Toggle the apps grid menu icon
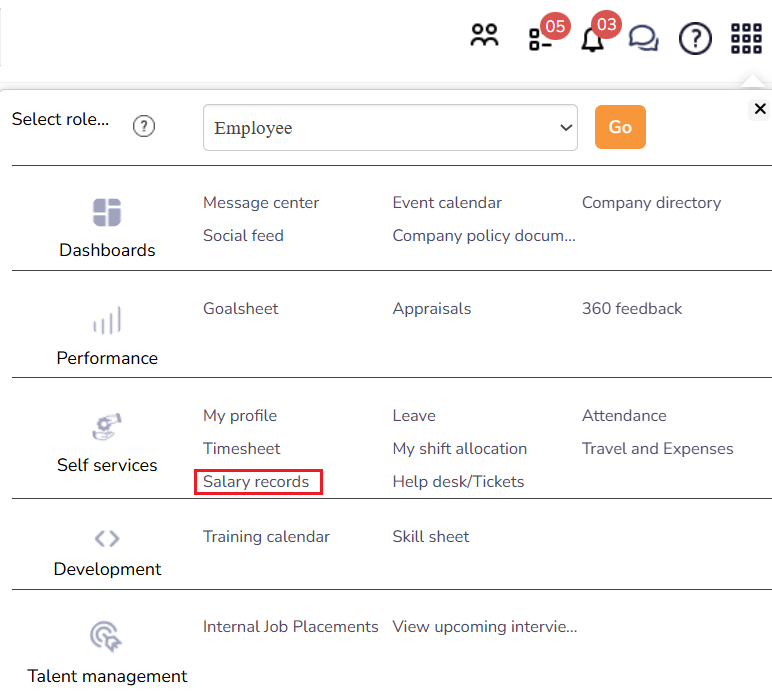Screen dimensions: 772x696 point(746,39)
